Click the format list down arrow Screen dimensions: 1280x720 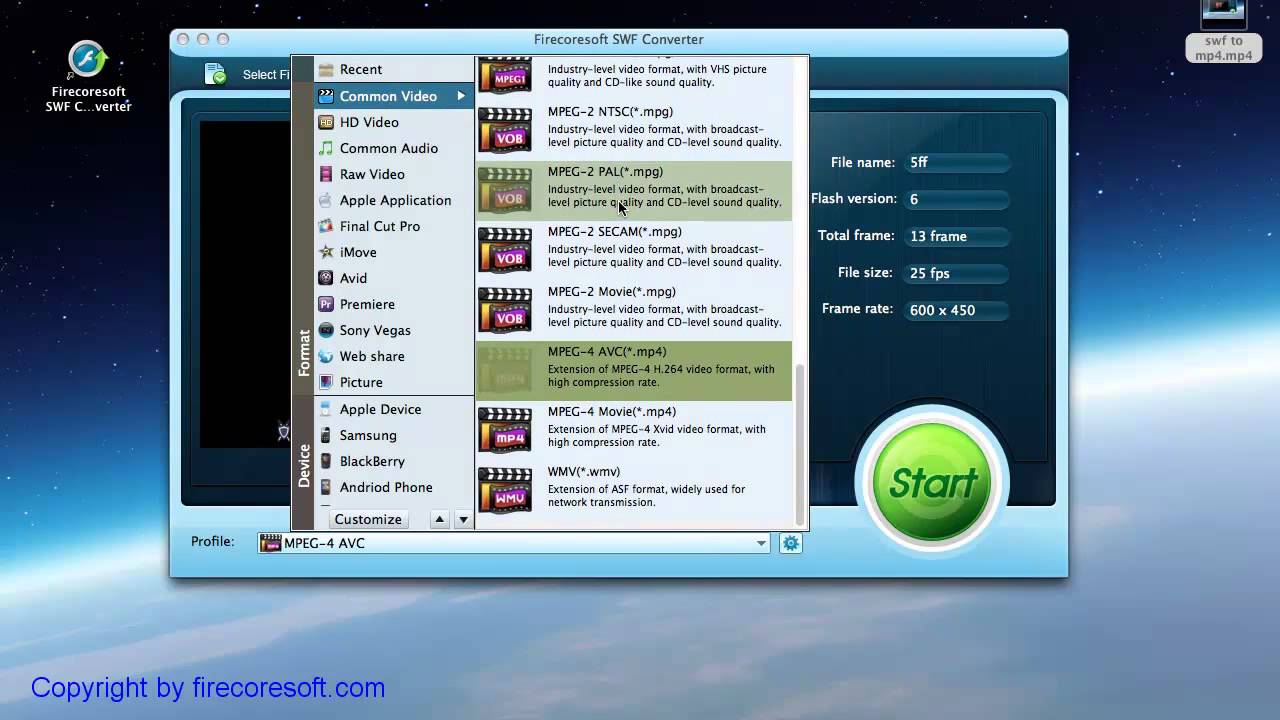(x=463, y=519)
